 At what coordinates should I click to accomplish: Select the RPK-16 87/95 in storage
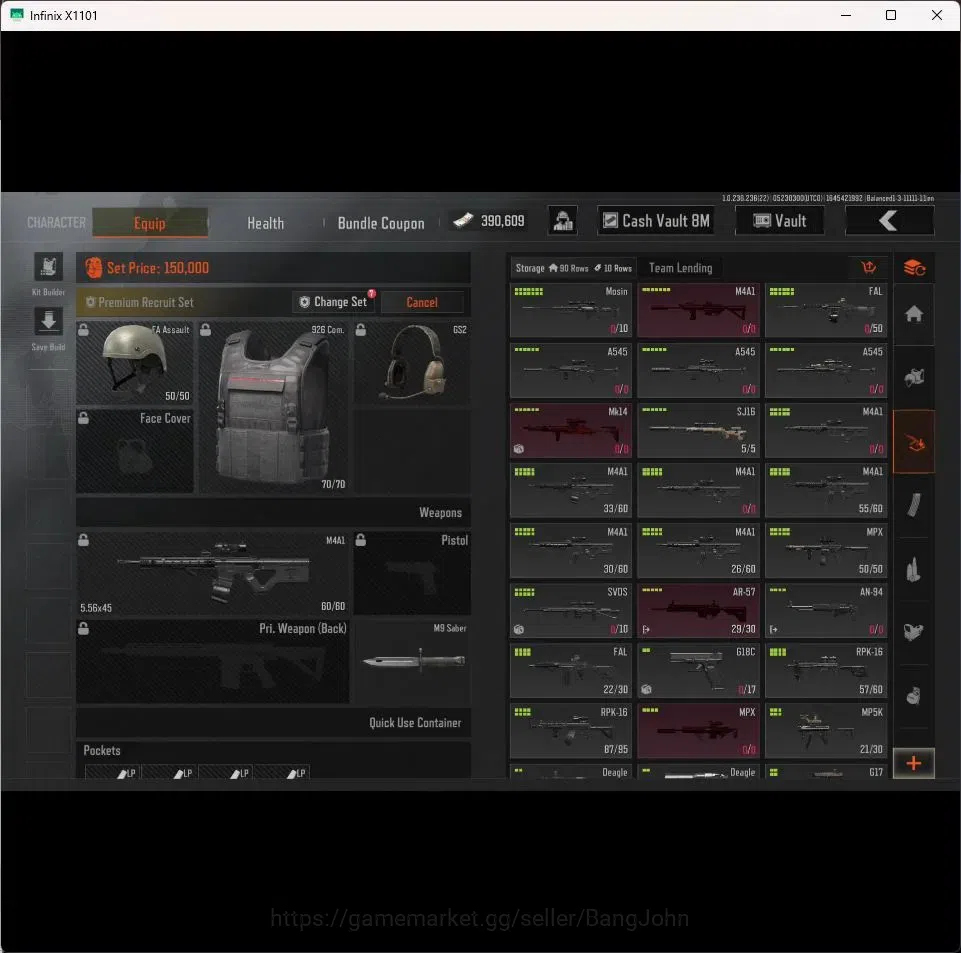pos(571,731)
